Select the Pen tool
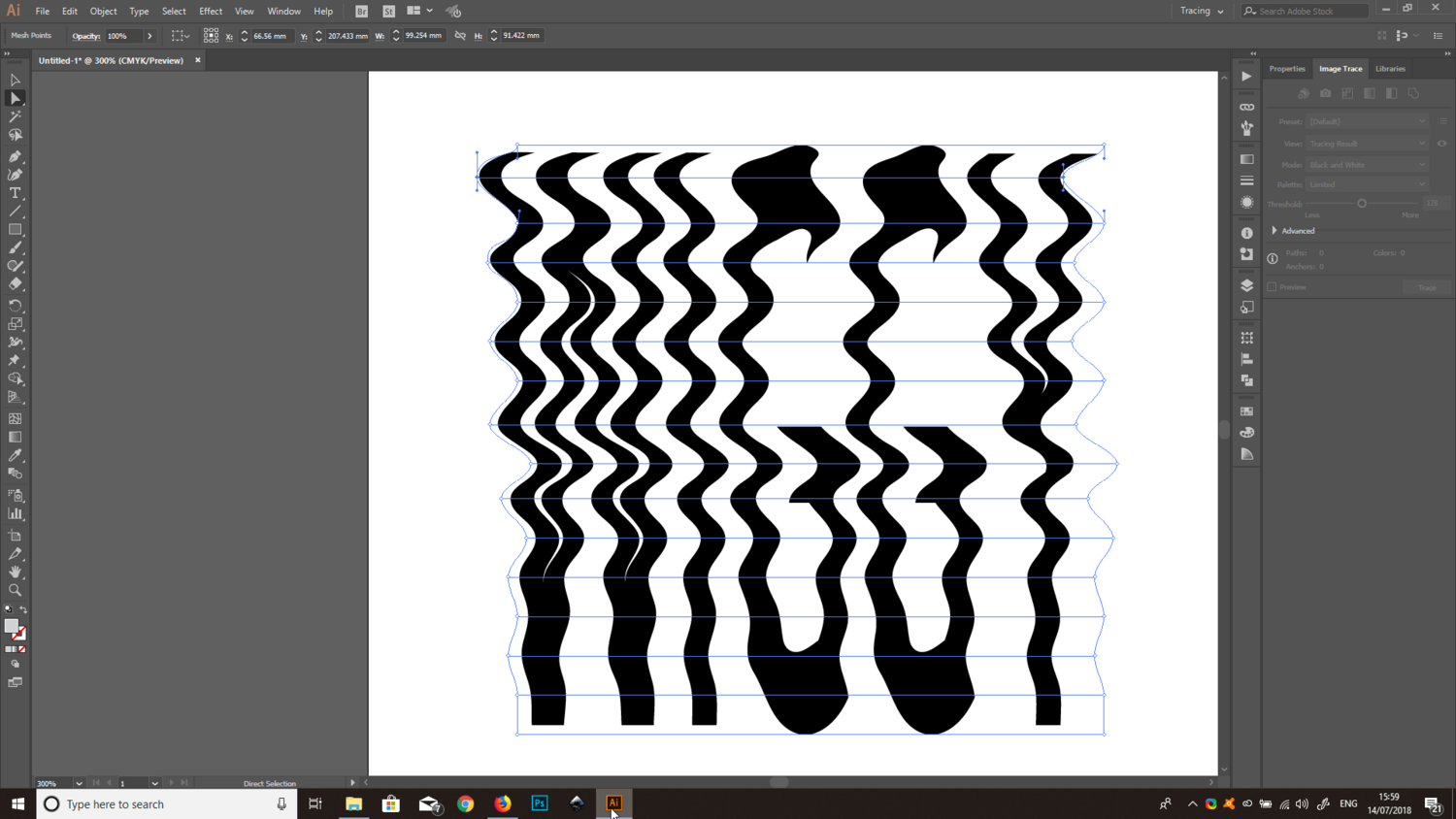 (x=15, y=156)
